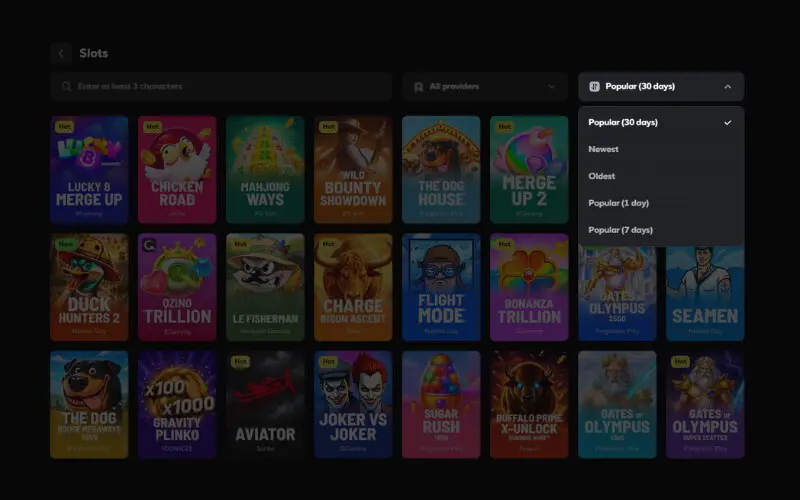Click the Q logo on Qzino Trillion
This screenshot has width=800, height=500.
click(149, 245)
